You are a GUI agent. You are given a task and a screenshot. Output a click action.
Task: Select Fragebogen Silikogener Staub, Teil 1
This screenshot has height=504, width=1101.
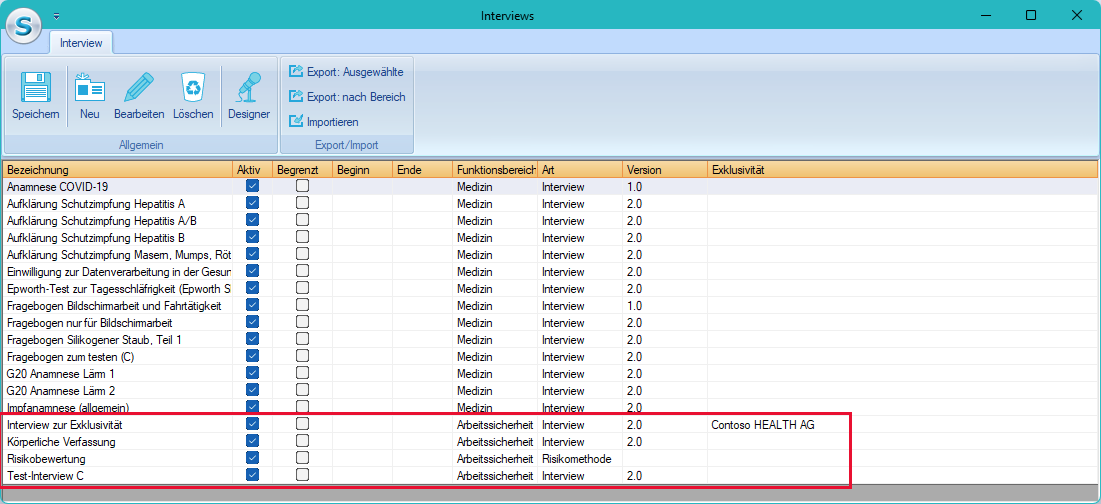point(550,340)
